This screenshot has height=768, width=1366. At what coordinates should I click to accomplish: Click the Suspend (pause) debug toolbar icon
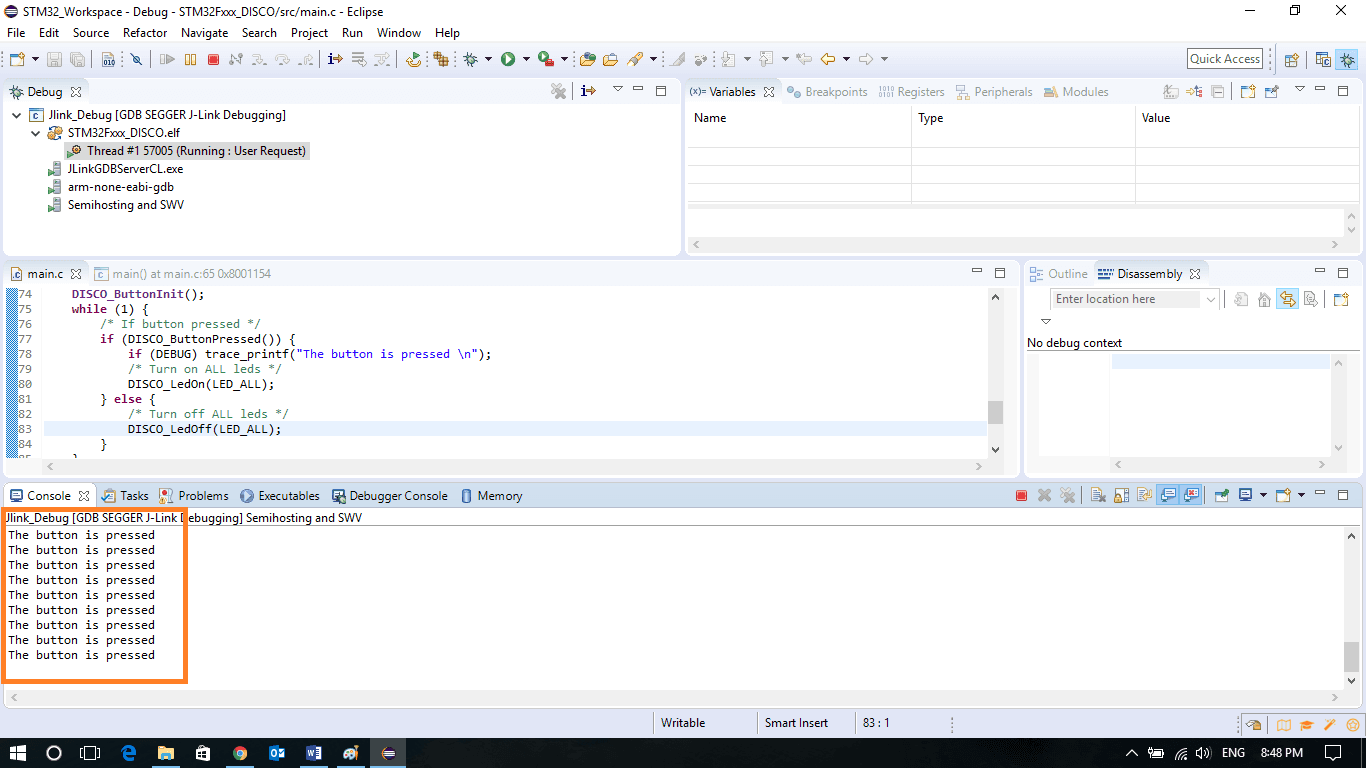coord(190,59)
